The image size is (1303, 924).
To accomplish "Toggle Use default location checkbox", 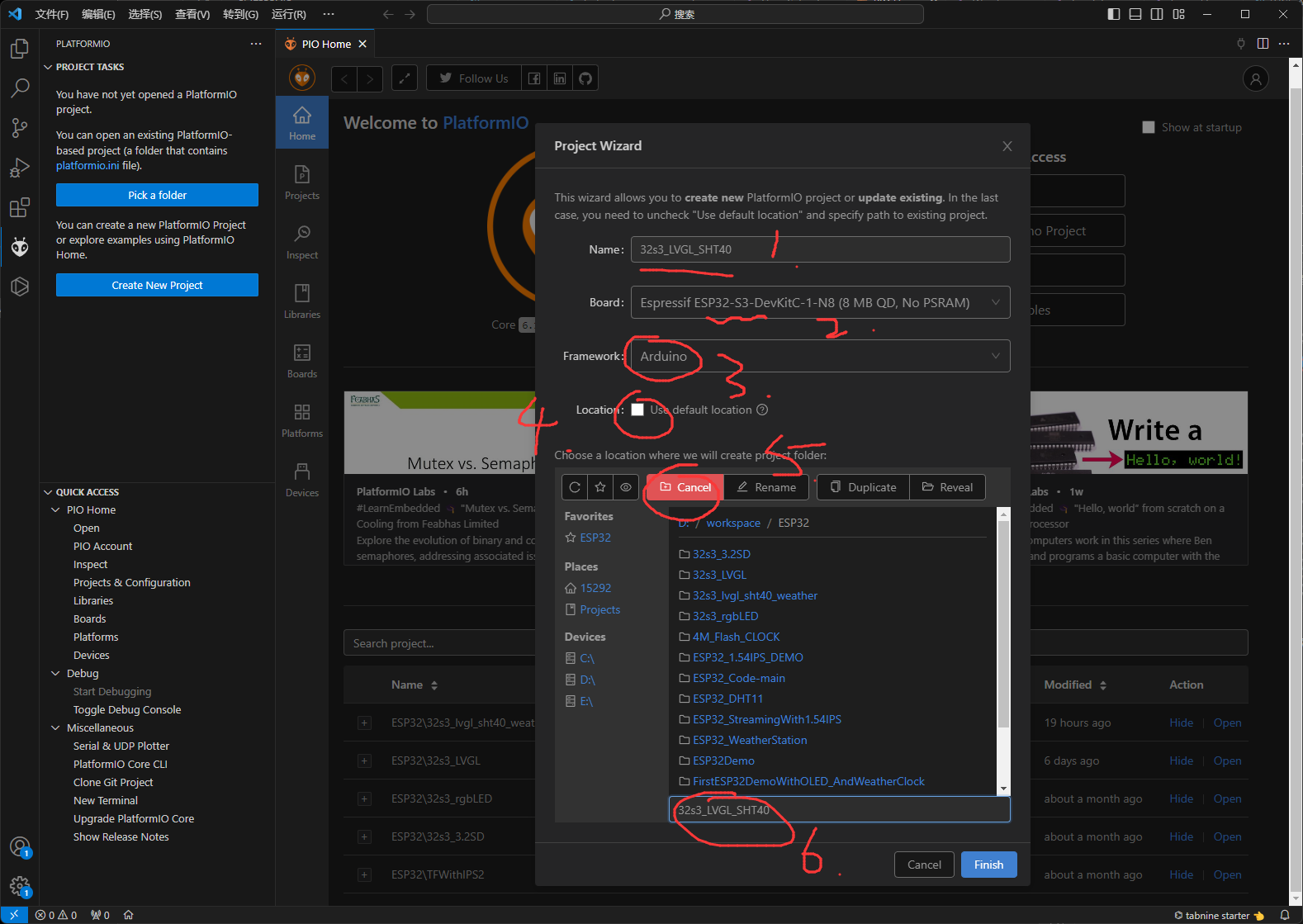I will 637,410.
